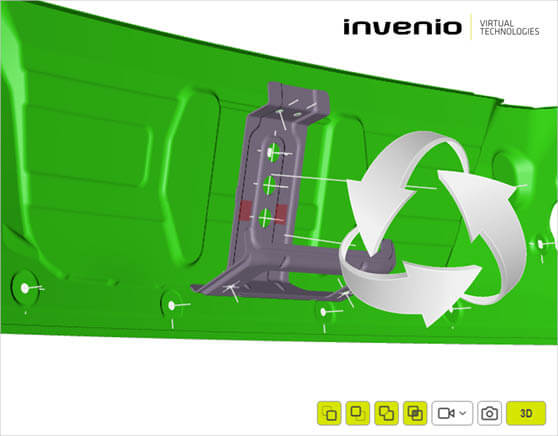This screenshot has height=436, width=558.
Task: Click the bracket's bottom mounting foot plate
Action: (x=270, y=287)
